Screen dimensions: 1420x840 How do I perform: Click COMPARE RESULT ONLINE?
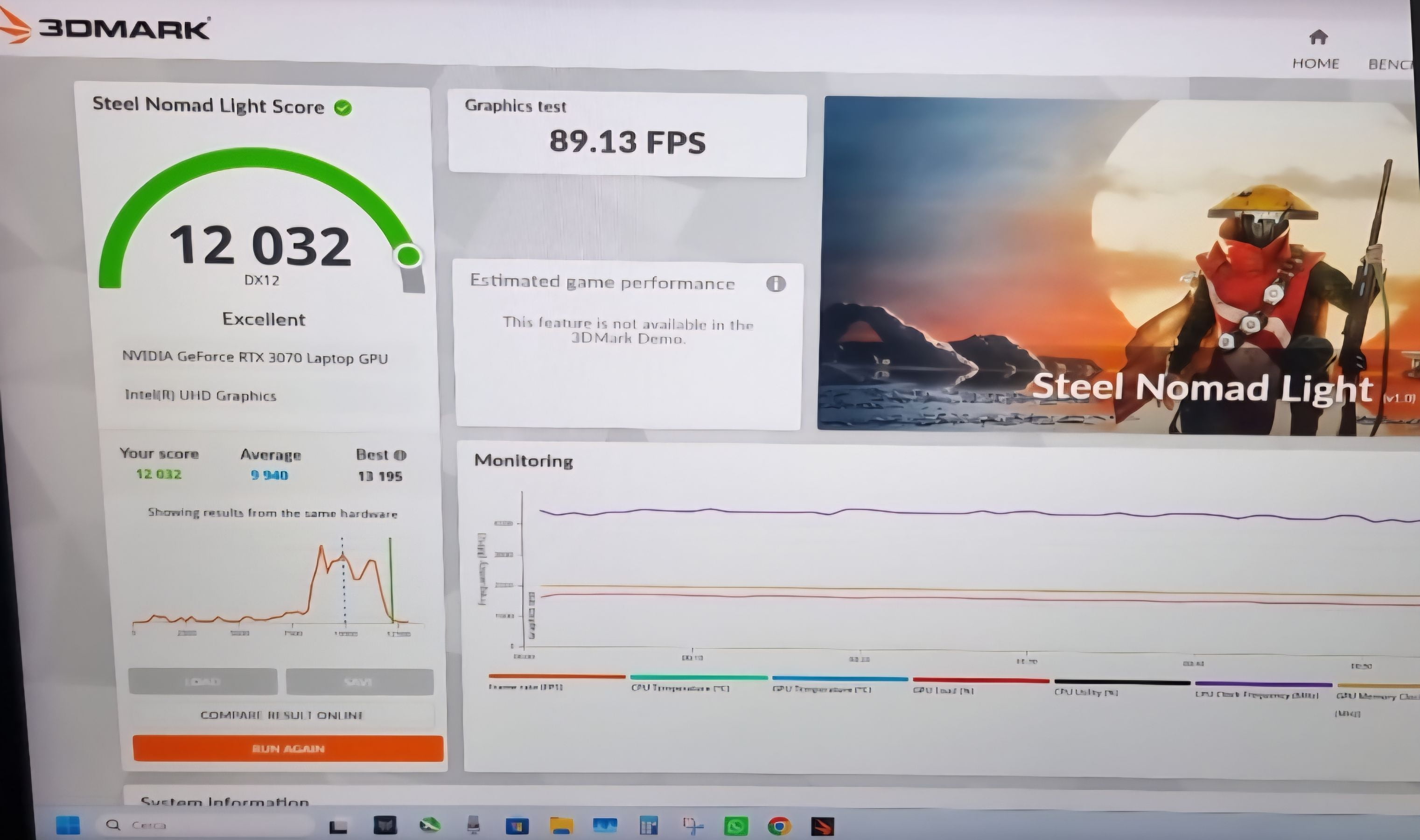point(281,715)
